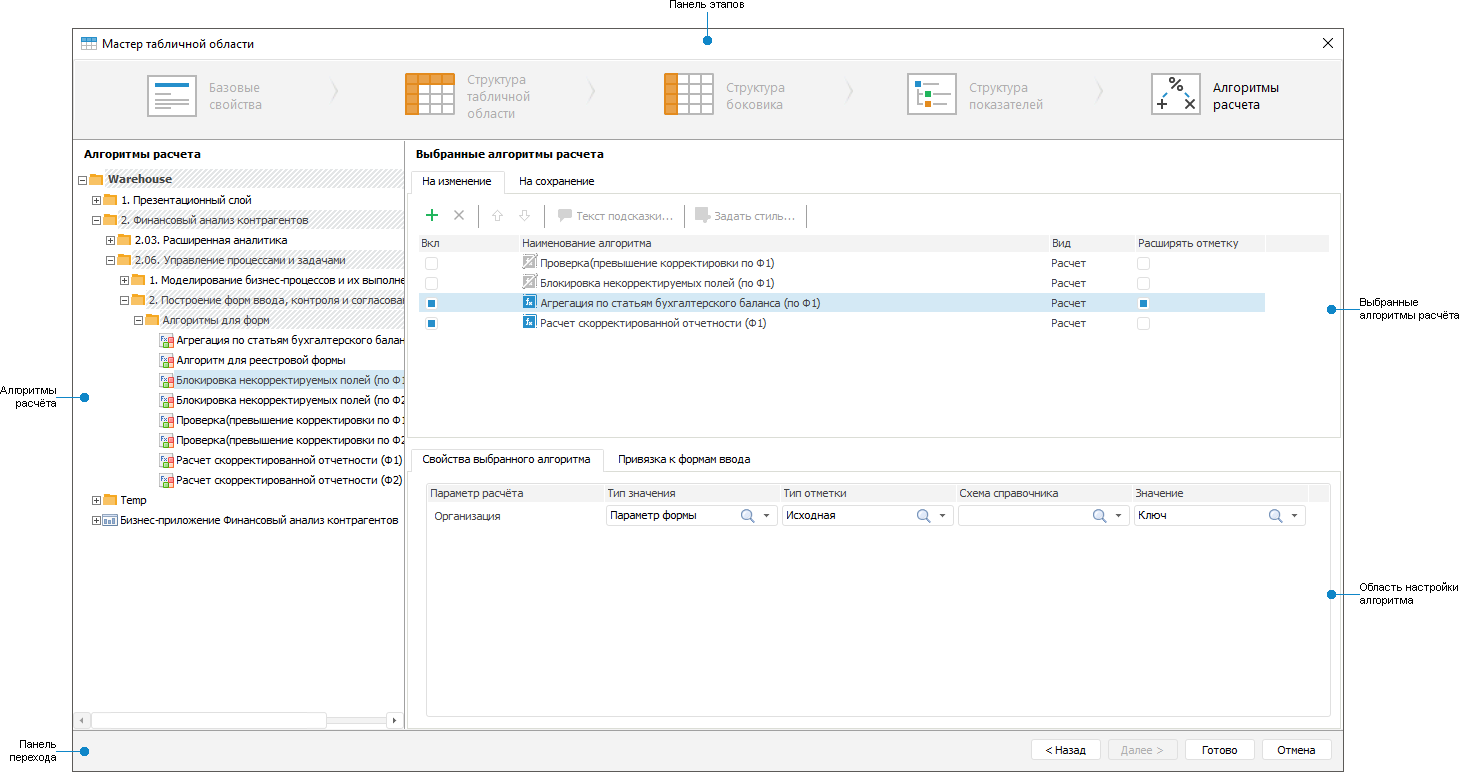Click the Базовые свойства step icon

172,96
